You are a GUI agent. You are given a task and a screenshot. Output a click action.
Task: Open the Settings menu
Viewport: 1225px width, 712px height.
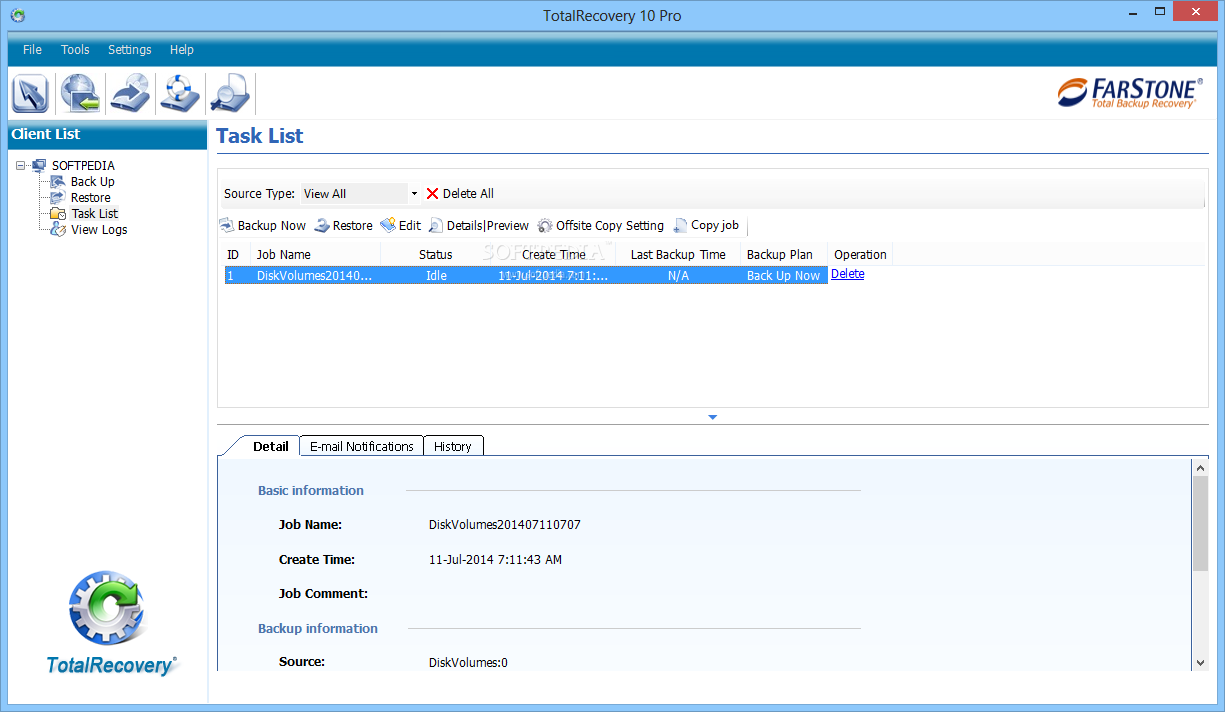pos(130,49)
